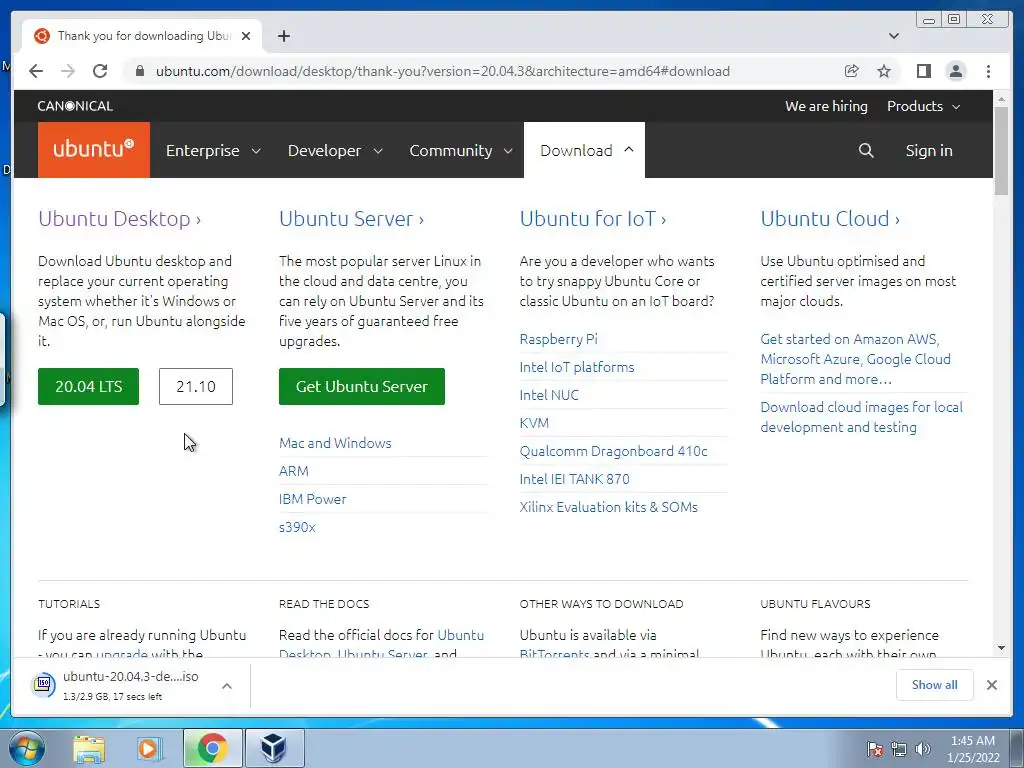Show all downloads
This screenshot has height=768, width=1024.
[x=934, y=684]
